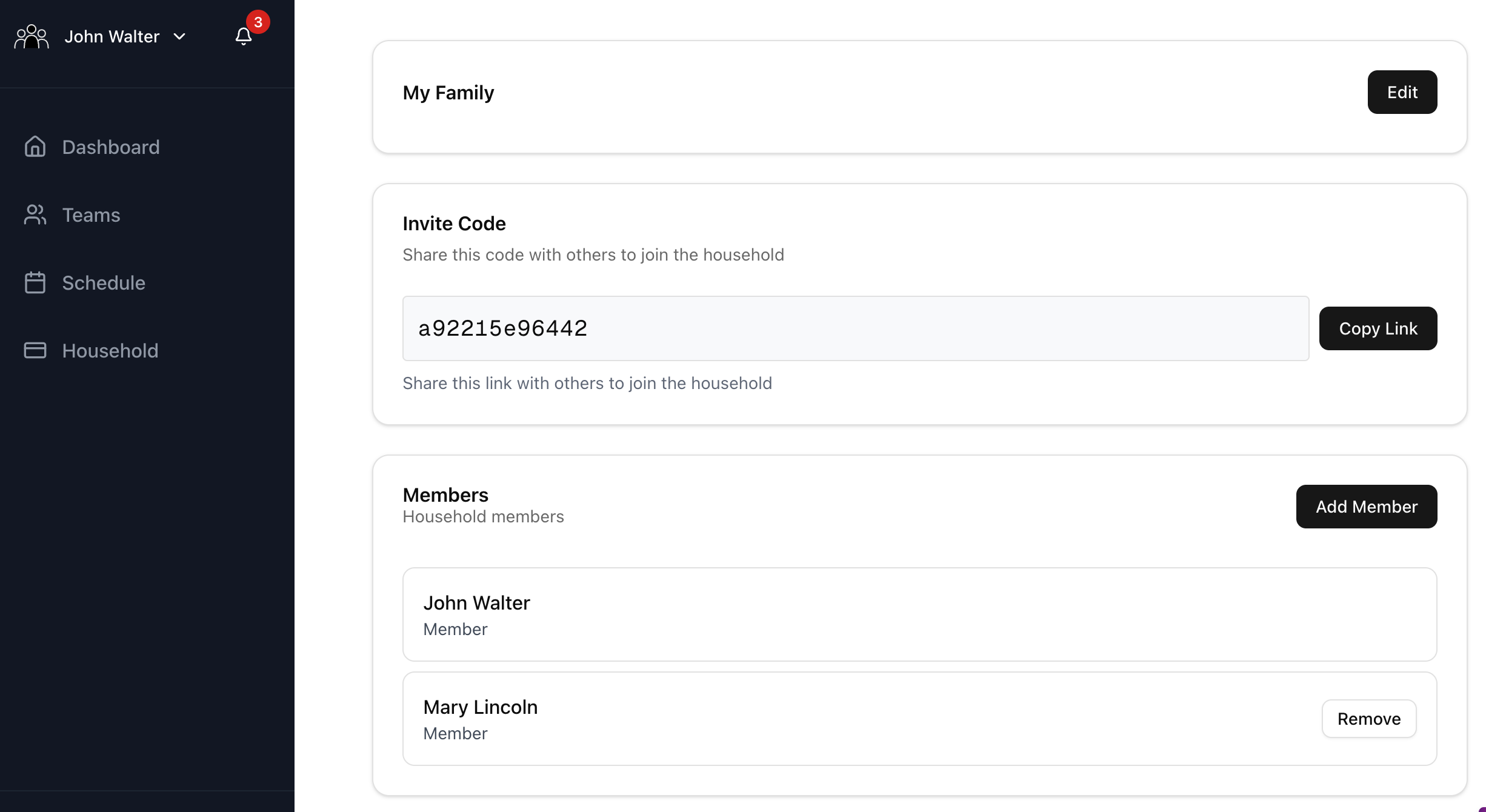Click the Add Member button
Screen dimensions: 1486x812
[x=1366, y=507]
